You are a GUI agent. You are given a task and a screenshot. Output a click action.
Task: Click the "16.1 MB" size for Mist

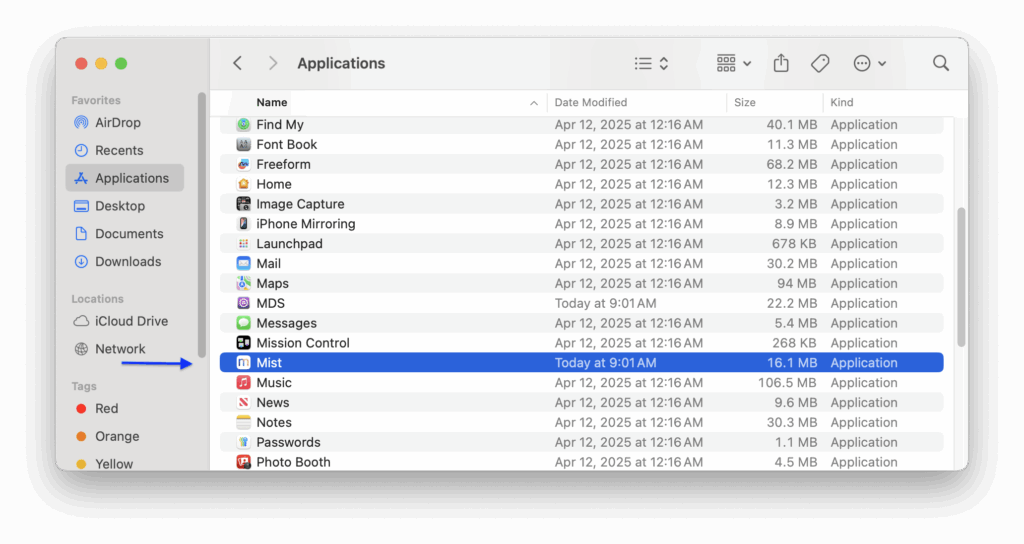click(792, 362)
